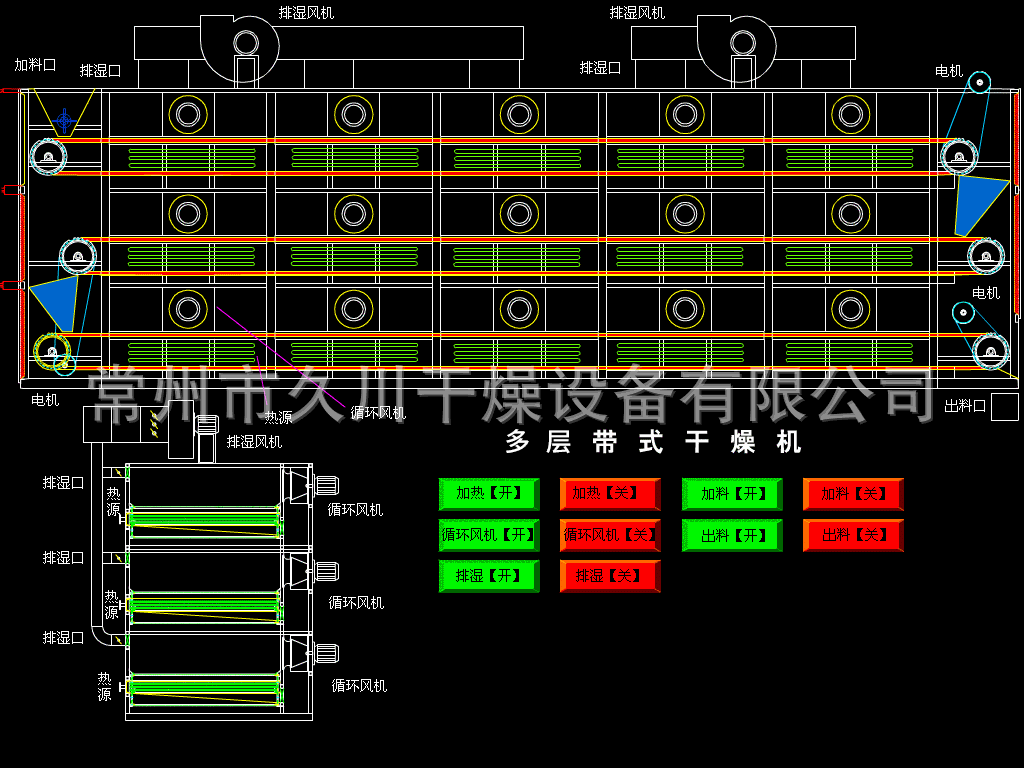Stop circulation fans with 循环风机【关】
The width and height of the screenshot is (1024, 768).
[610, 535]
